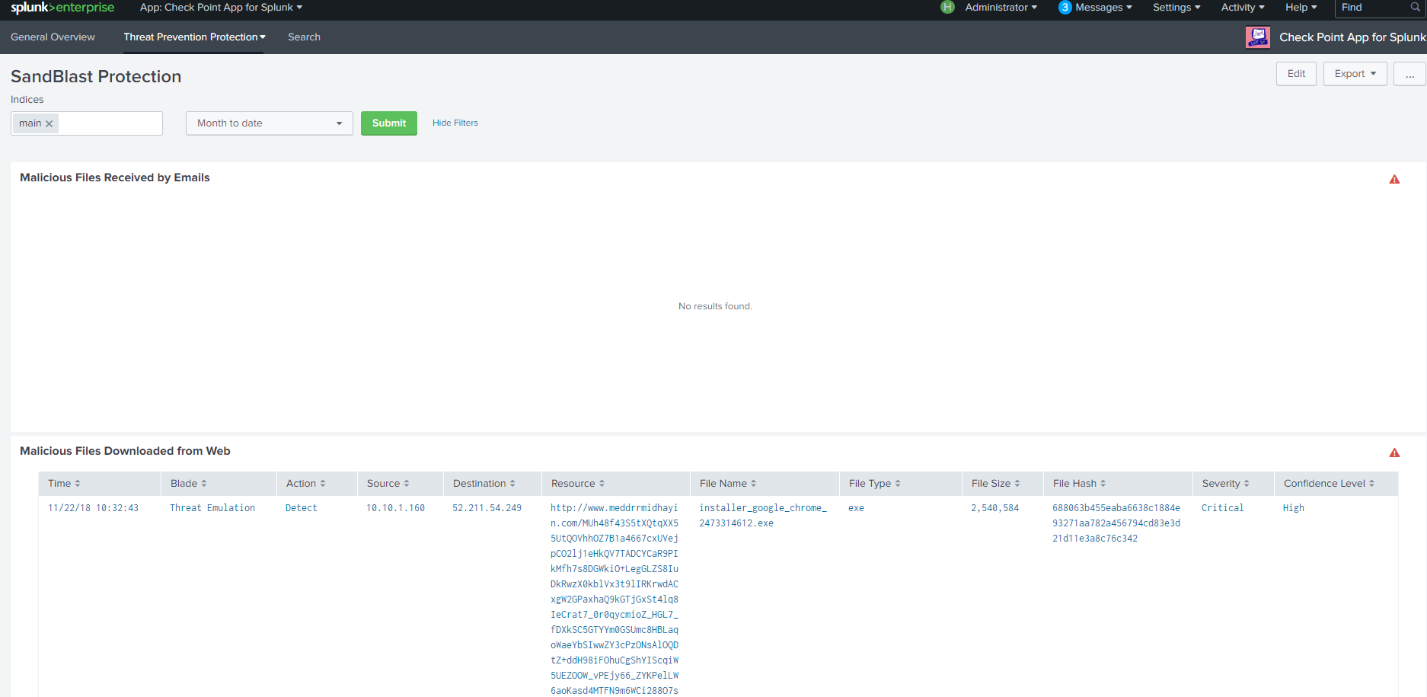Click the exe file type value
1427x697 pixels.
(856, 508)
